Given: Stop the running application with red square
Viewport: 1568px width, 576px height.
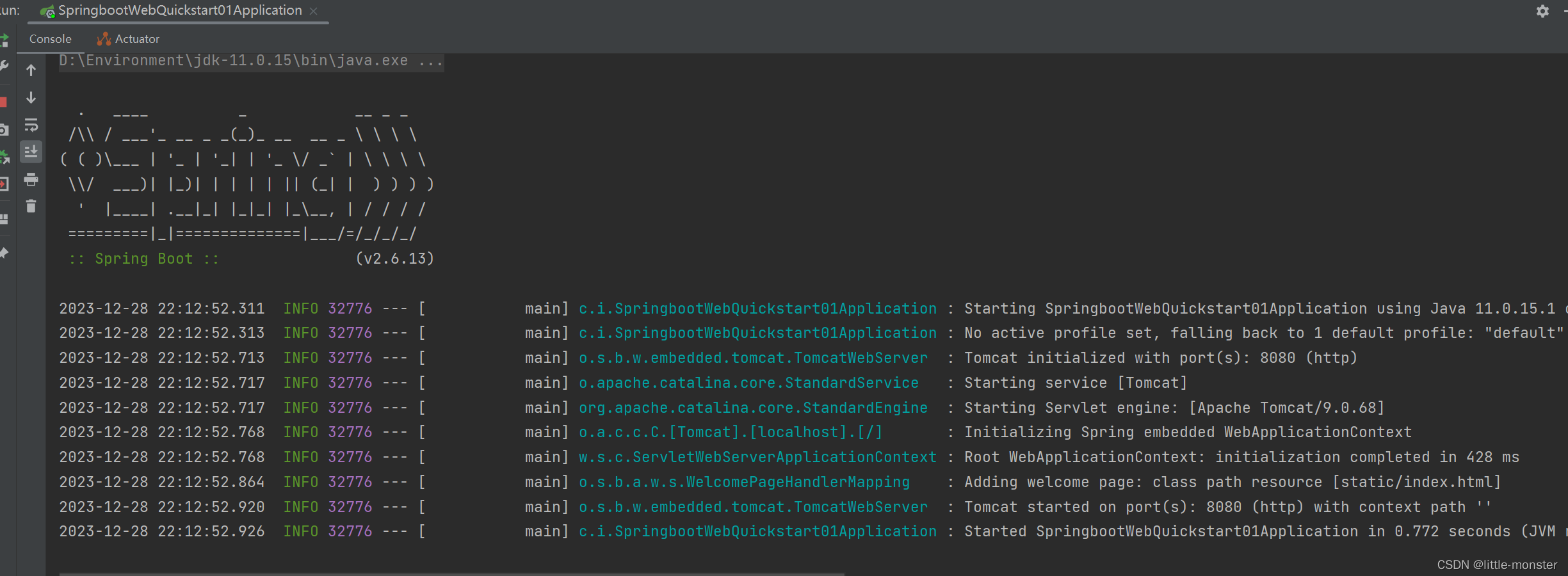Looking at the screenshot, I should click(x=3, y=102).
